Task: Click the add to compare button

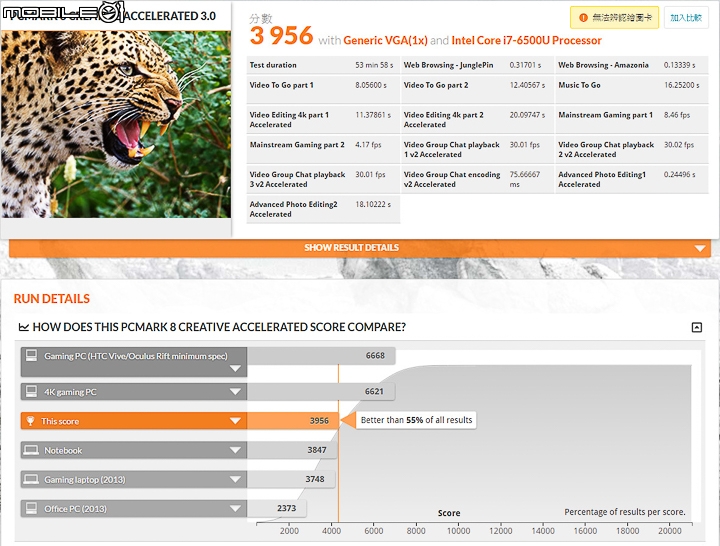Action: tap(686, 18)
